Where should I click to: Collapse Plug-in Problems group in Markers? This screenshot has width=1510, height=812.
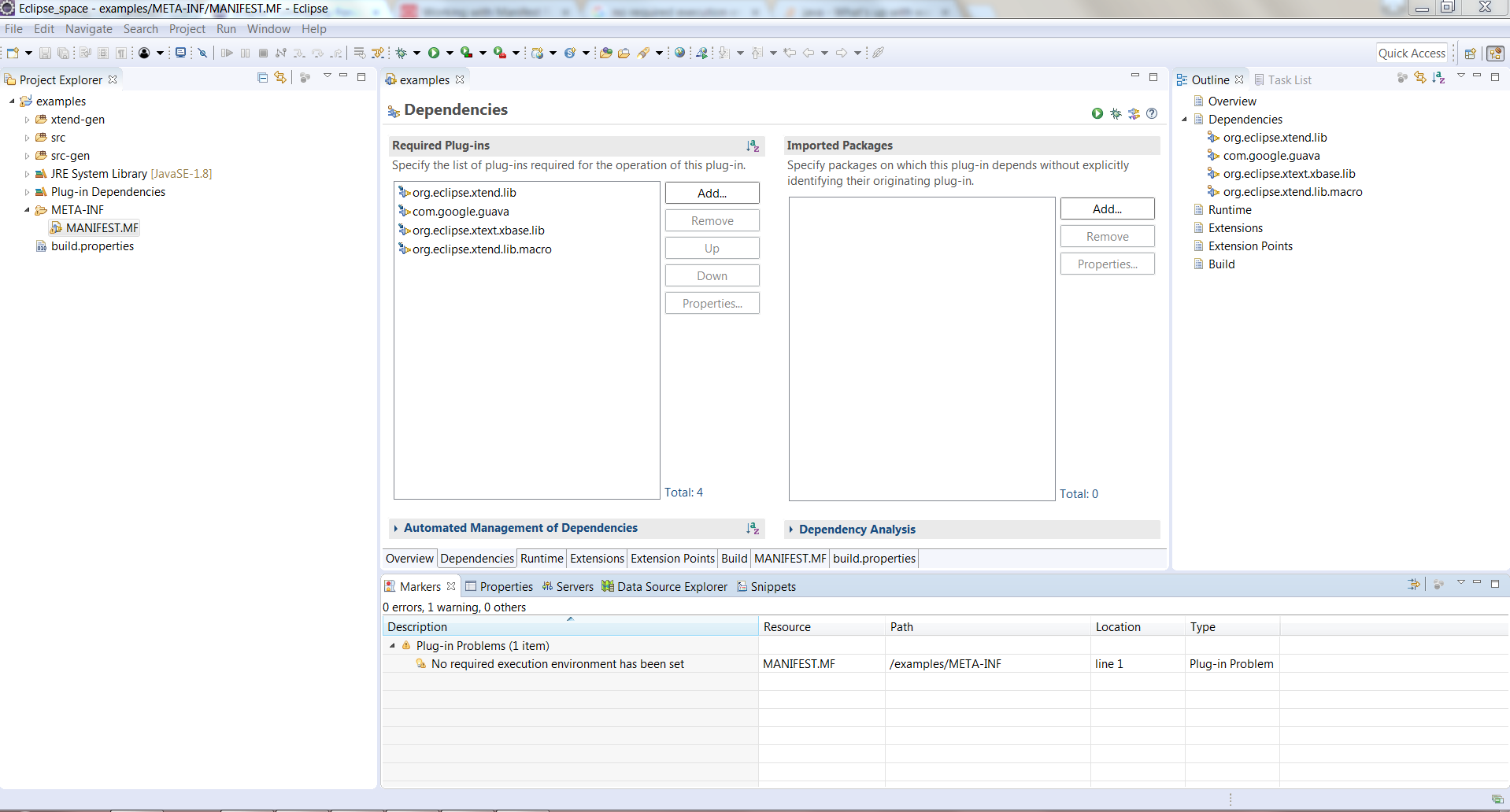click(x=392, y=646)
